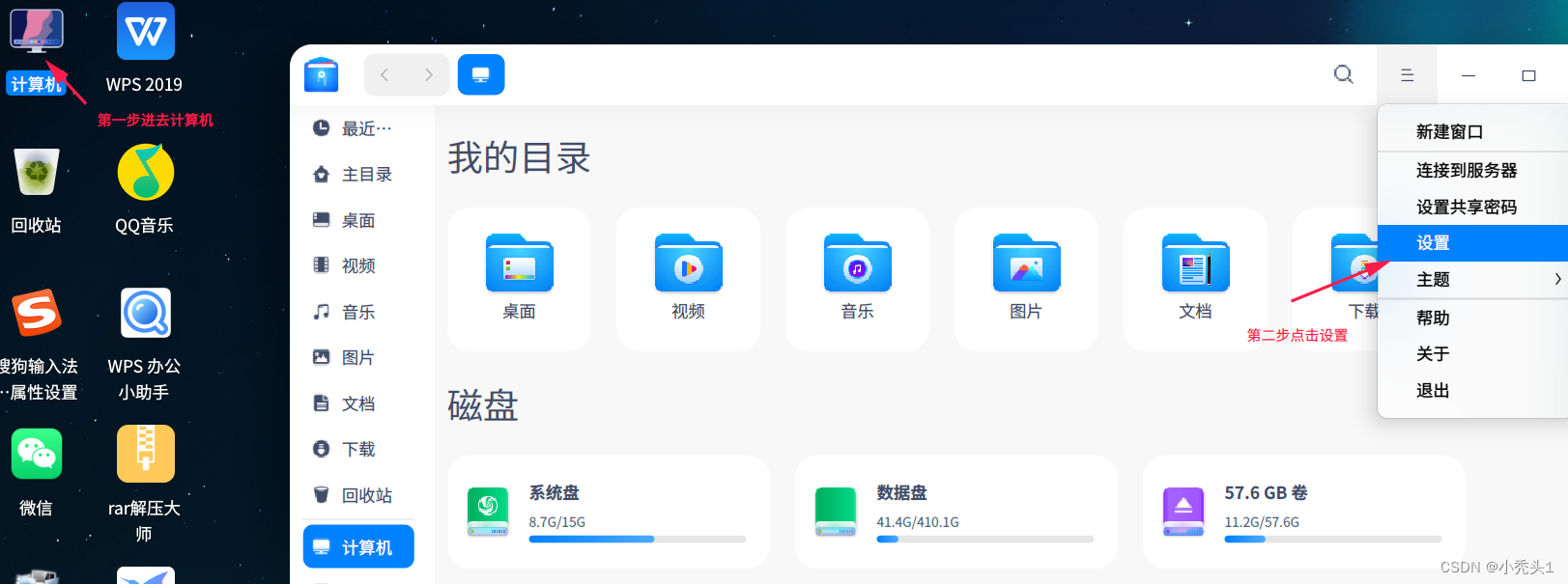Open WPS 办公小助手 desktop icon

(x=146, y=313)
